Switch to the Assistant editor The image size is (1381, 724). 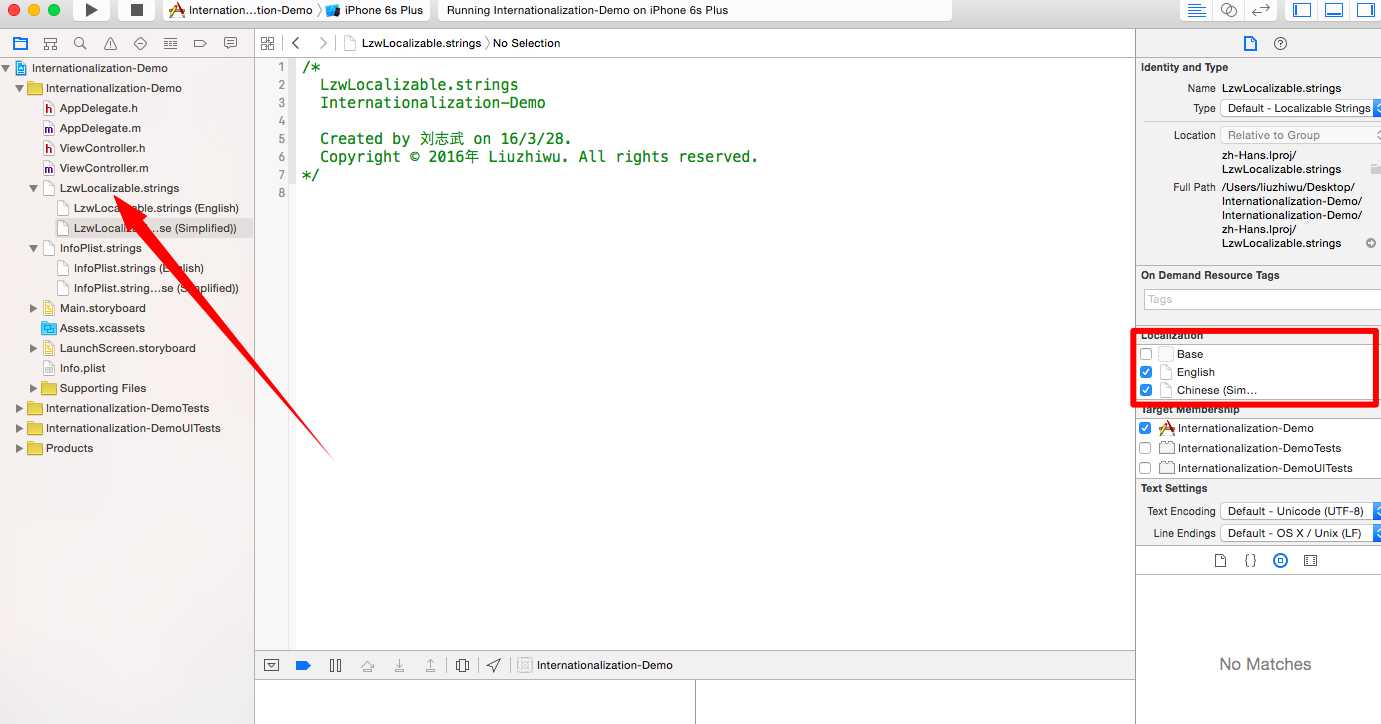1229,10
